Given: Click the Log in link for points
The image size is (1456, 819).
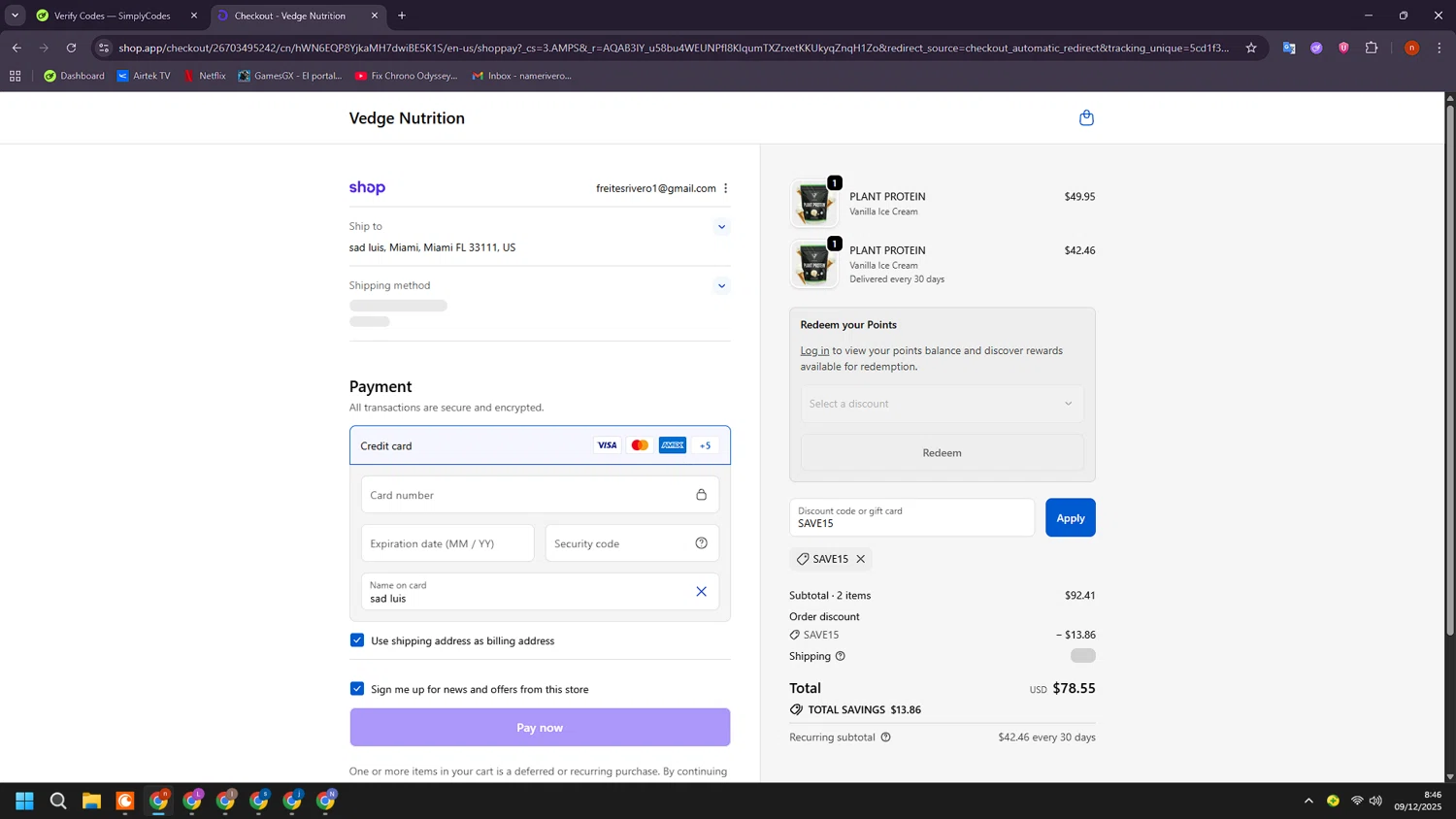Looking at the screenshot, I should click(814, 350).
